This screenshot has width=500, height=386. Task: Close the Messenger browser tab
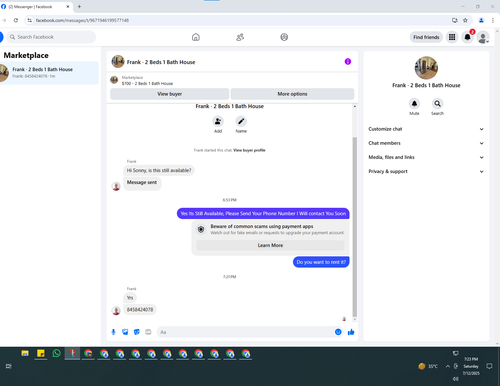[x=68, y=6]
